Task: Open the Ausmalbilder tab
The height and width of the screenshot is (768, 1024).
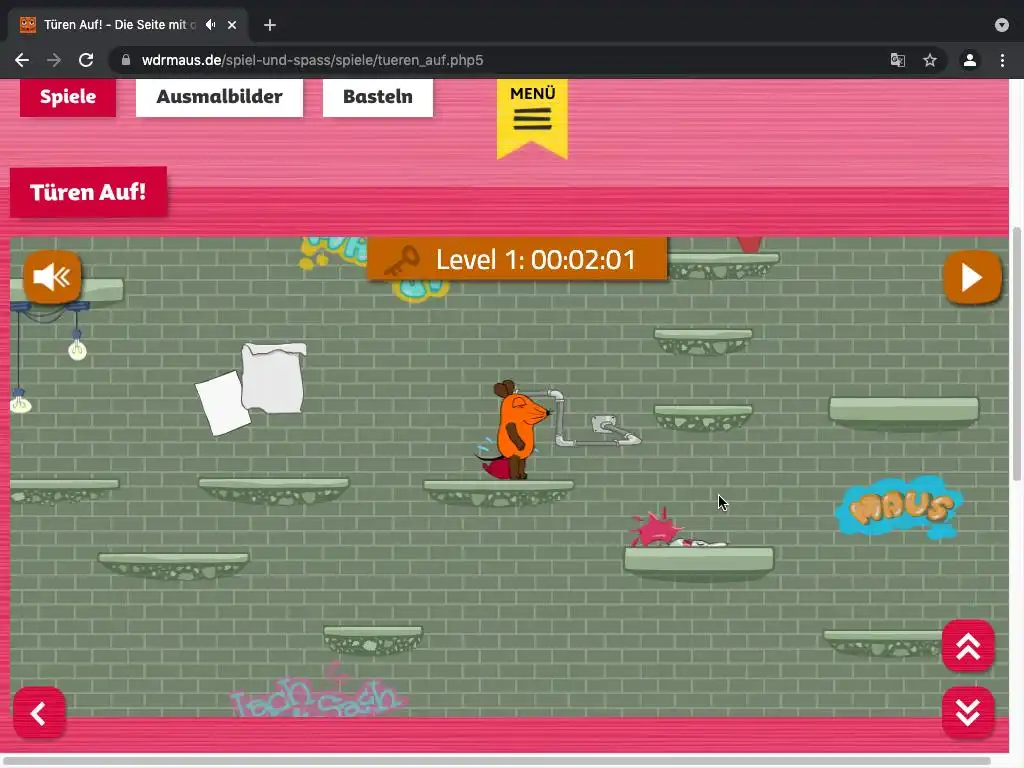Action: (219, 97)
